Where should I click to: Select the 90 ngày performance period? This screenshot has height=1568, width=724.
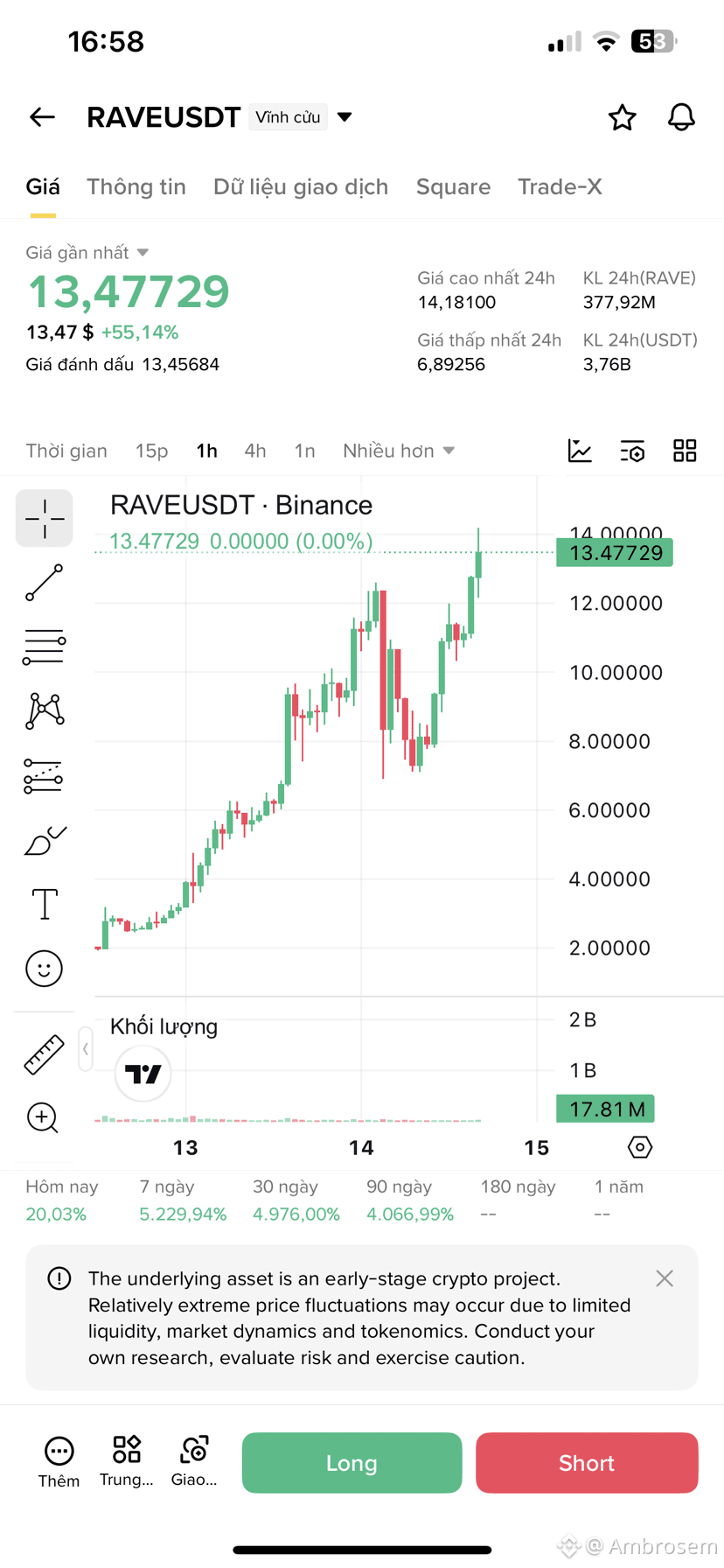(410, 1200)
